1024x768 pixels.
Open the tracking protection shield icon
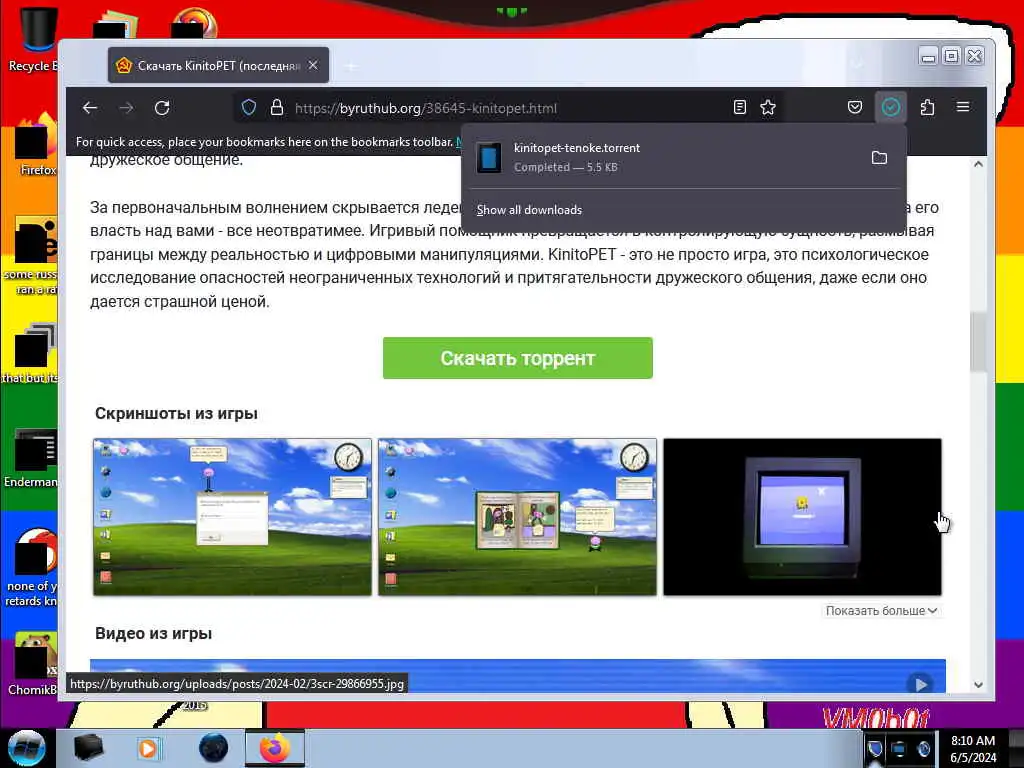click(x=249, y=108)
